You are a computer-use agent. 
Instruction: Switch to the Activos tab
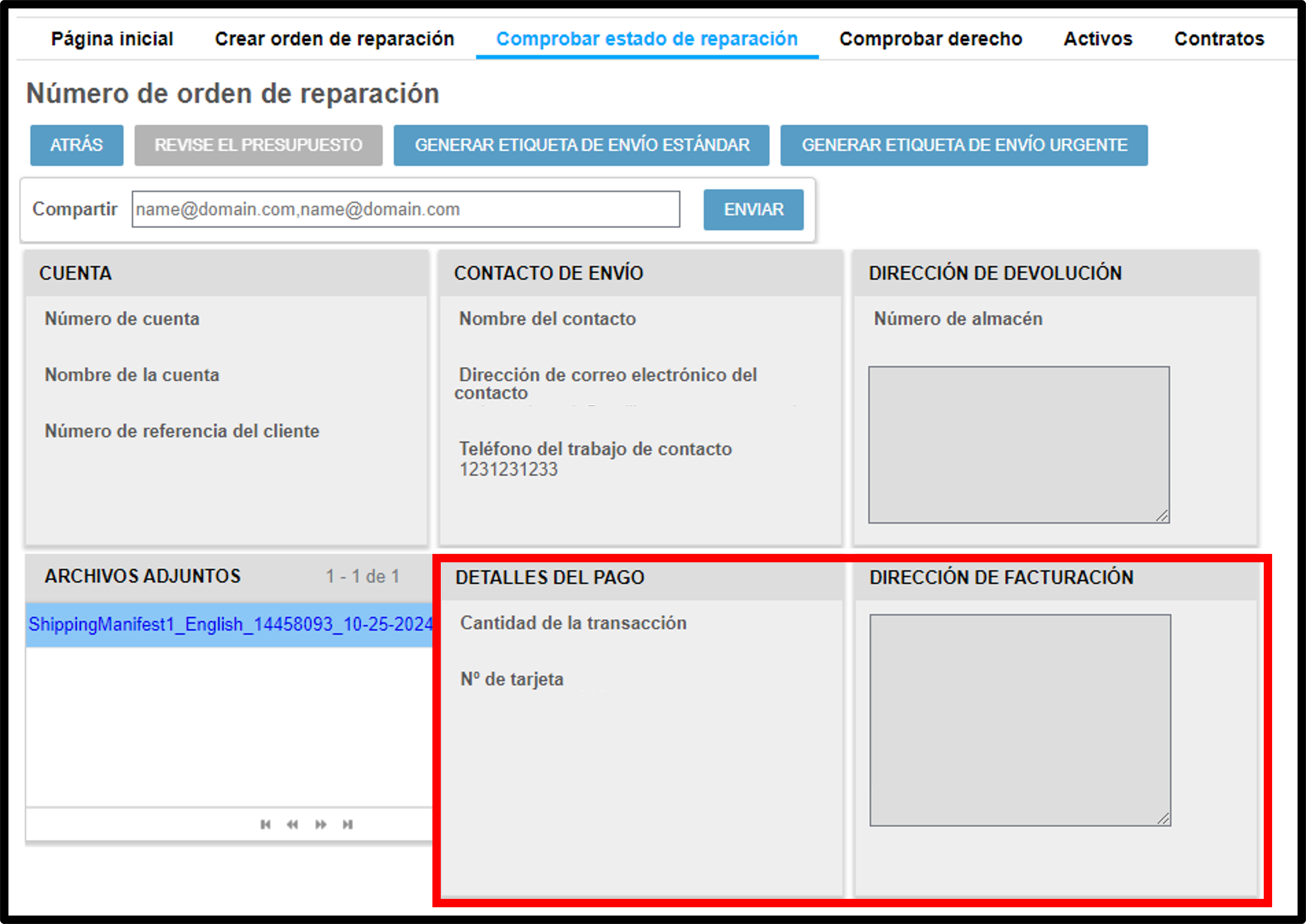coord(1098,39)
